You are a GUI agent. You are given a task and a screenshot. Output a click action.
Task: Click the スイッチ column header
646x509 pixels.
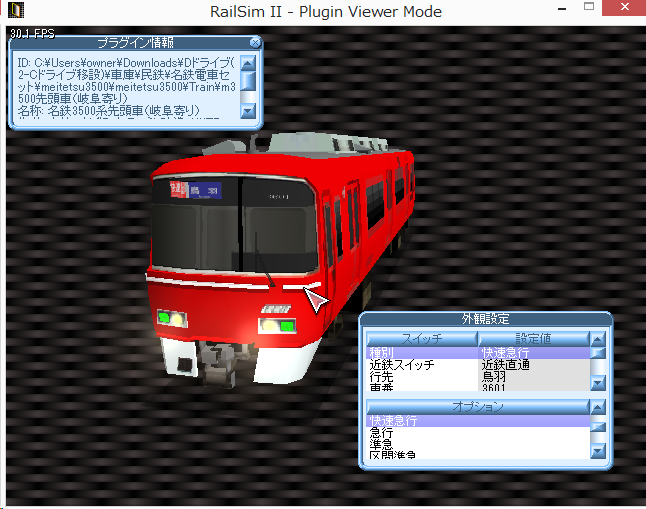point(421,339)
